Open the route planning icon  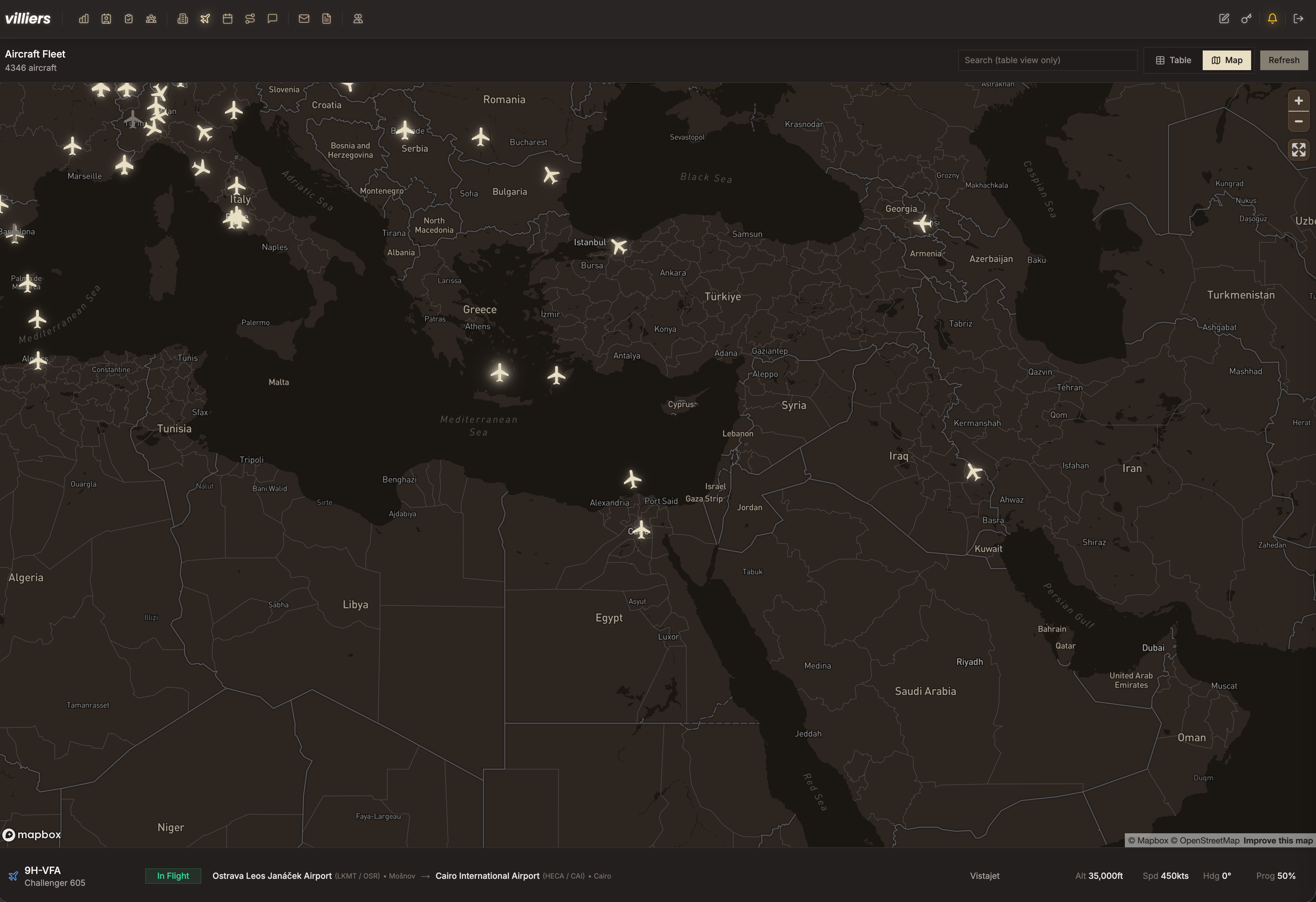(x=250, y=18)
